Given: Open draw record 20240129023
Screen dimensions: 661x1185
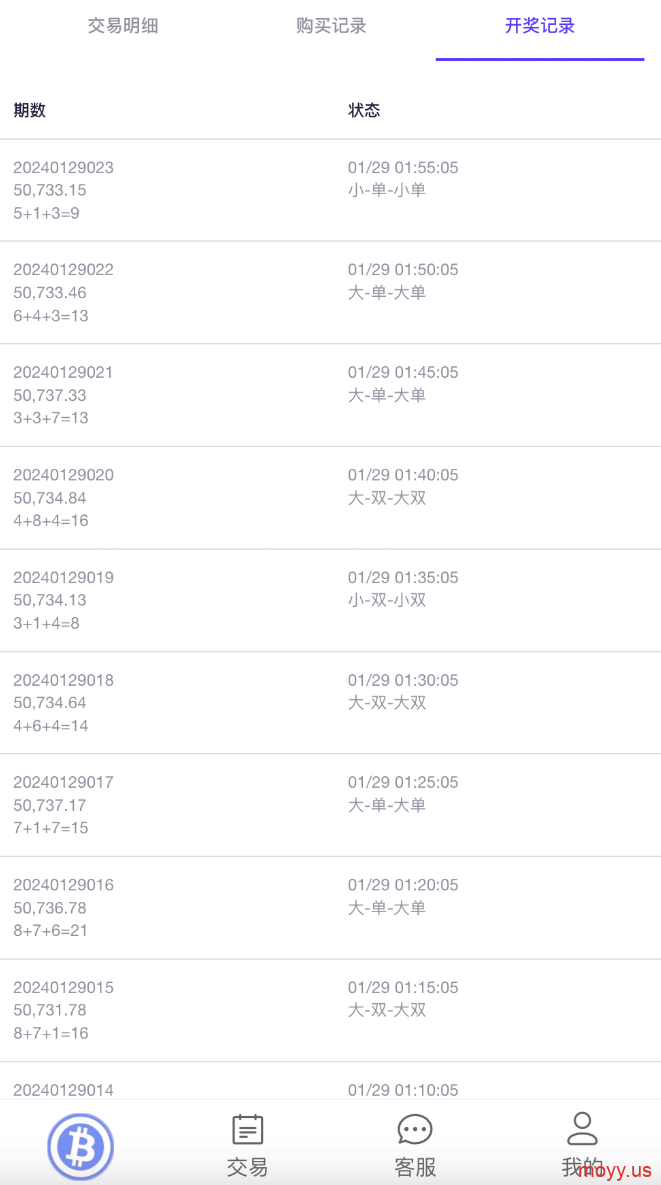Looking at the screenshot, I should [x=63, y=167].
